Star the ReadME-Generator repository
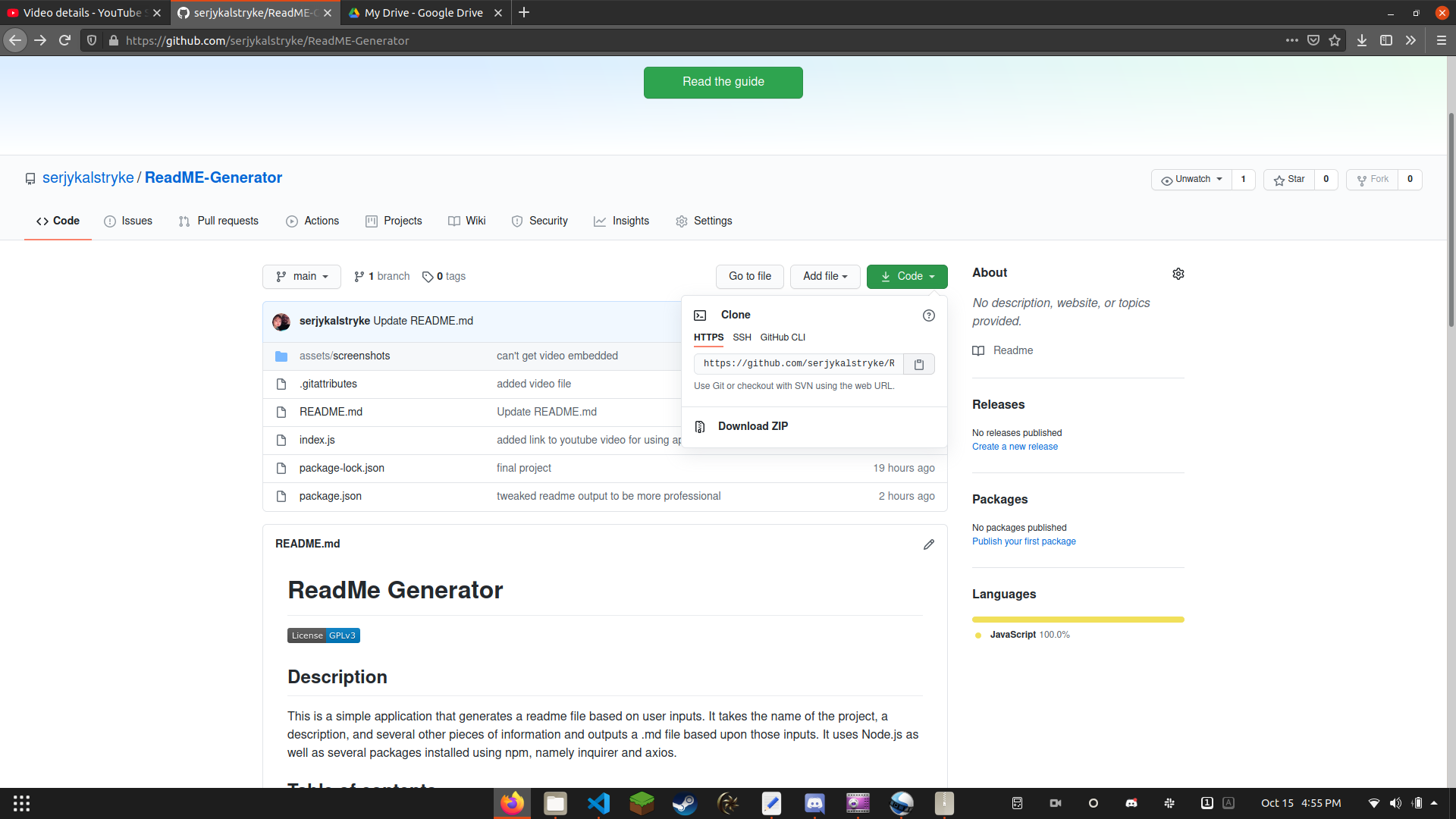 (1289, 180)
